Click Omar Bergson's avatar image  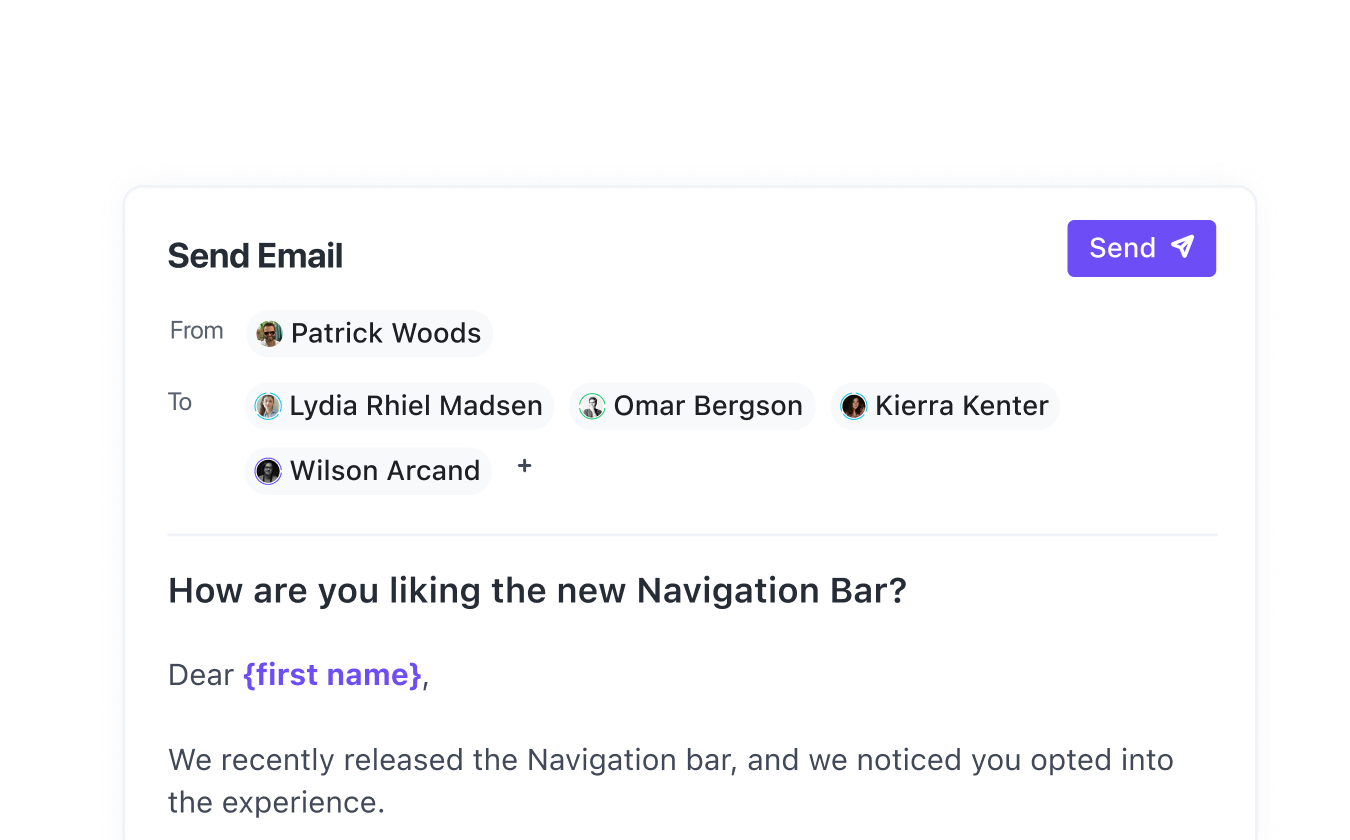click(592, 406)
